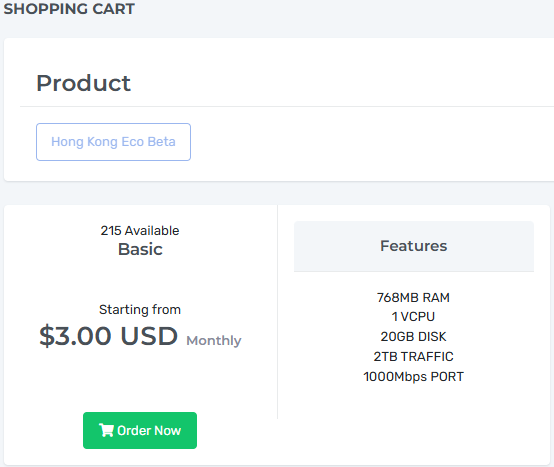Click the cart icon on Order Now
The width and height of the screenshot is (554, 467).
click(106, 430)
